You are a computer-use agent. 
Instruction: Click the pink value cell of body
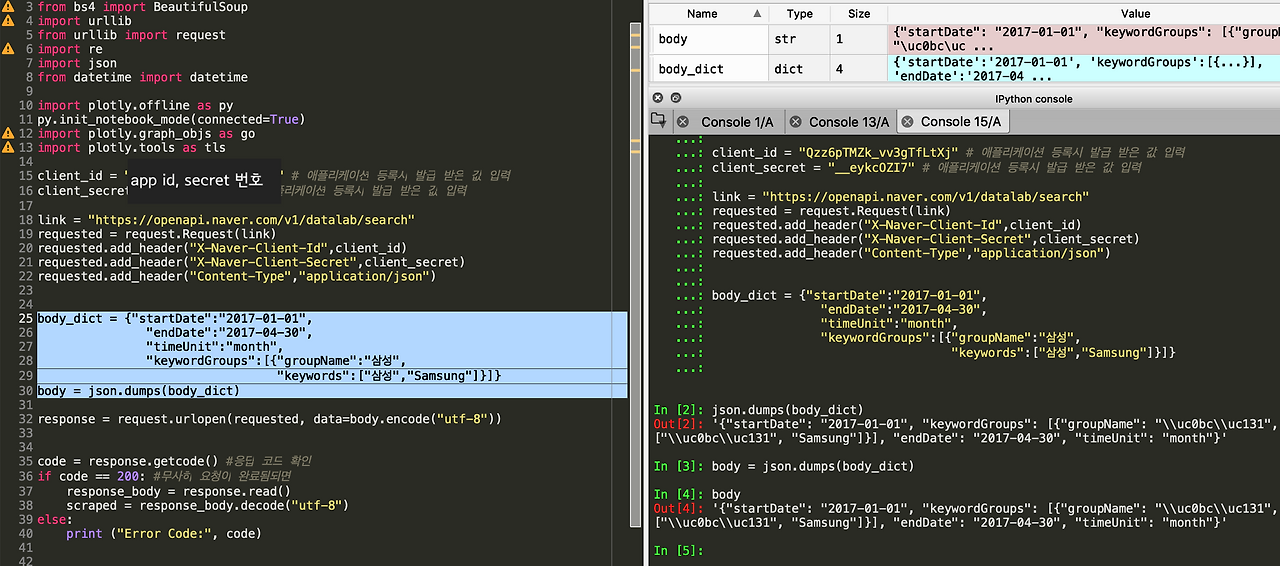(1084, 39)
